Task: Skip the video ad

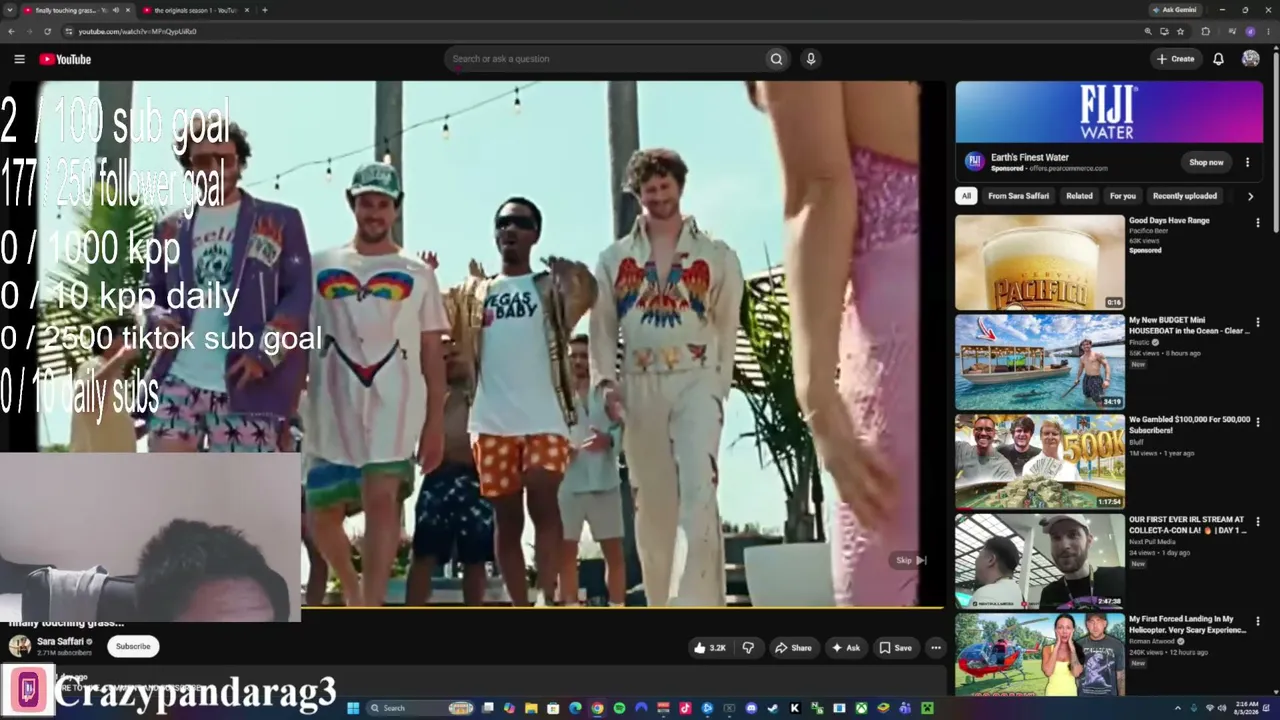Action: [910, 561]
